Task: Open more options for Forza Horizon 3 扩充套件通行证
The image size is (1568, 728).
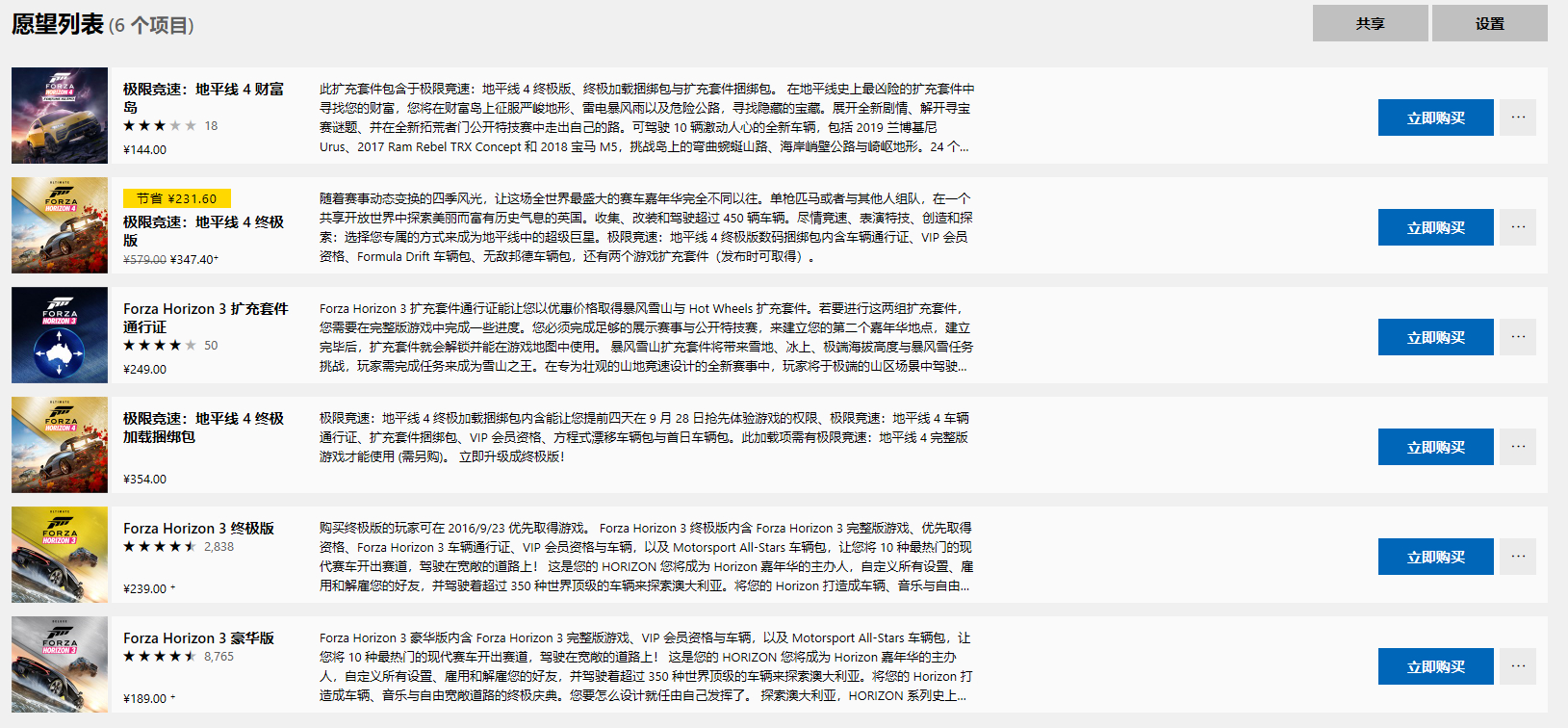Action: pos(1518,337)
